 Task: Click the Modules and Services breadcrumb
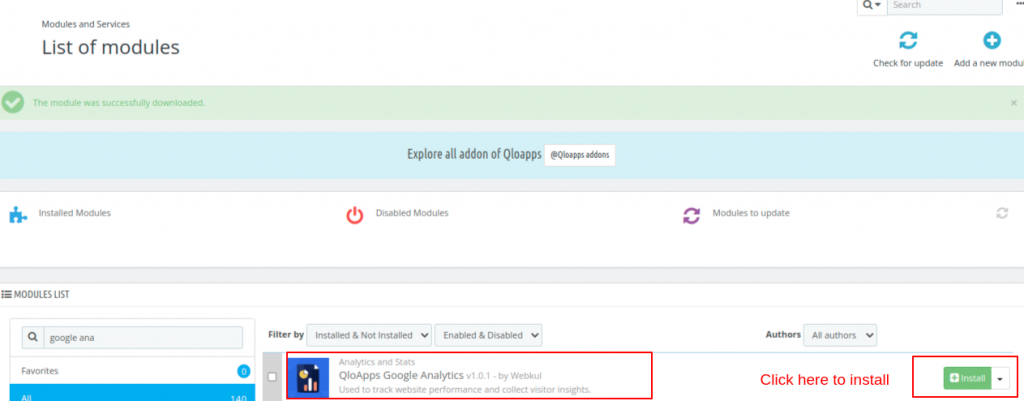pos(86,24)
